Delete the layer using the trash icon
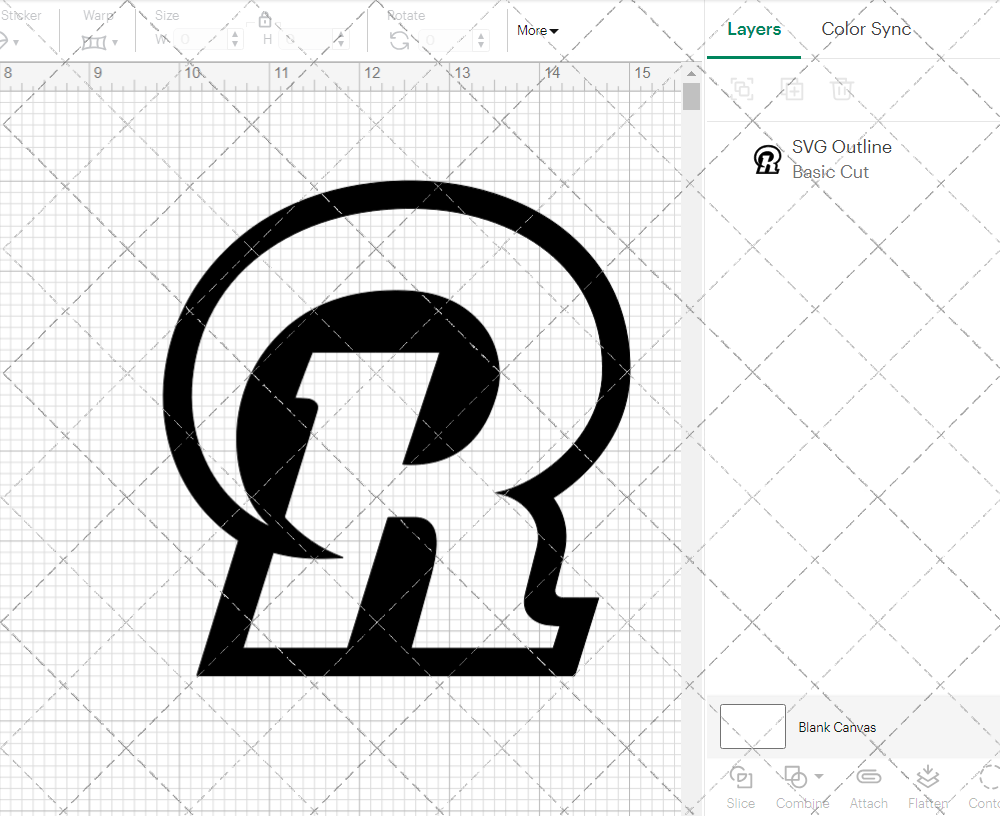Screen dimensions: 1000x816 (842, 89)
